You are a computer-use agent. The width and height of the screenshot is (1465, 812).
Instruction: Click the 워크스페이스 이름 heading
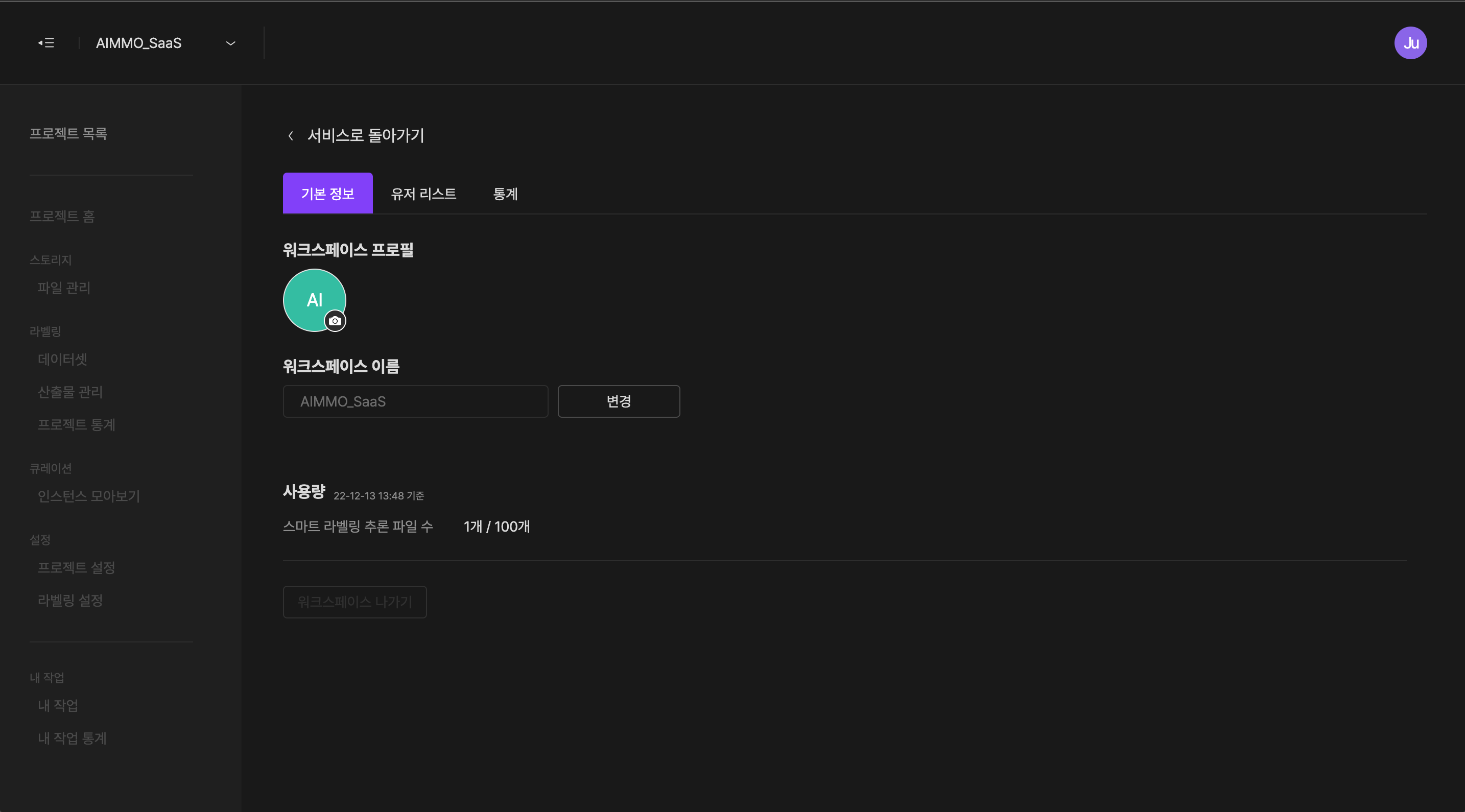(341, 366)
